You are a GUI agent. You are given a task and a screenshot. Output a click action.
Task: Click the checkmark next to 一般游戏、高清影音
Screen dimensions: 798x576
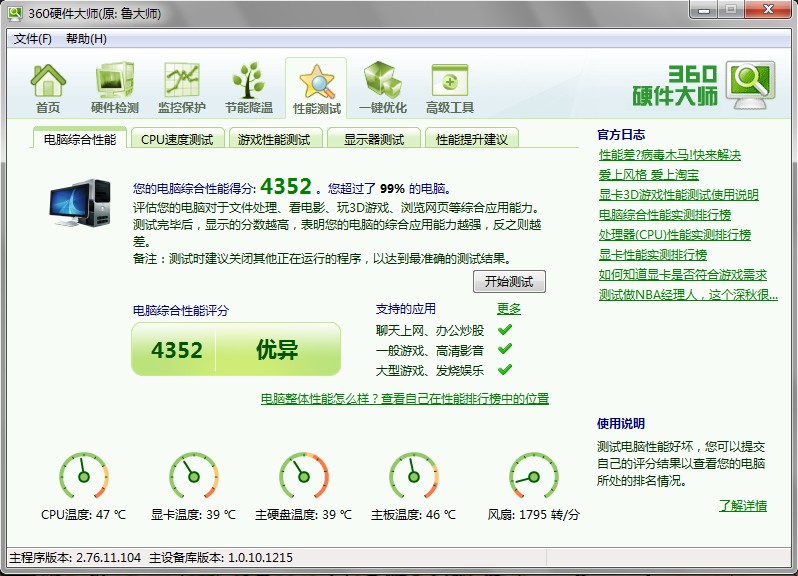point(505,349)
